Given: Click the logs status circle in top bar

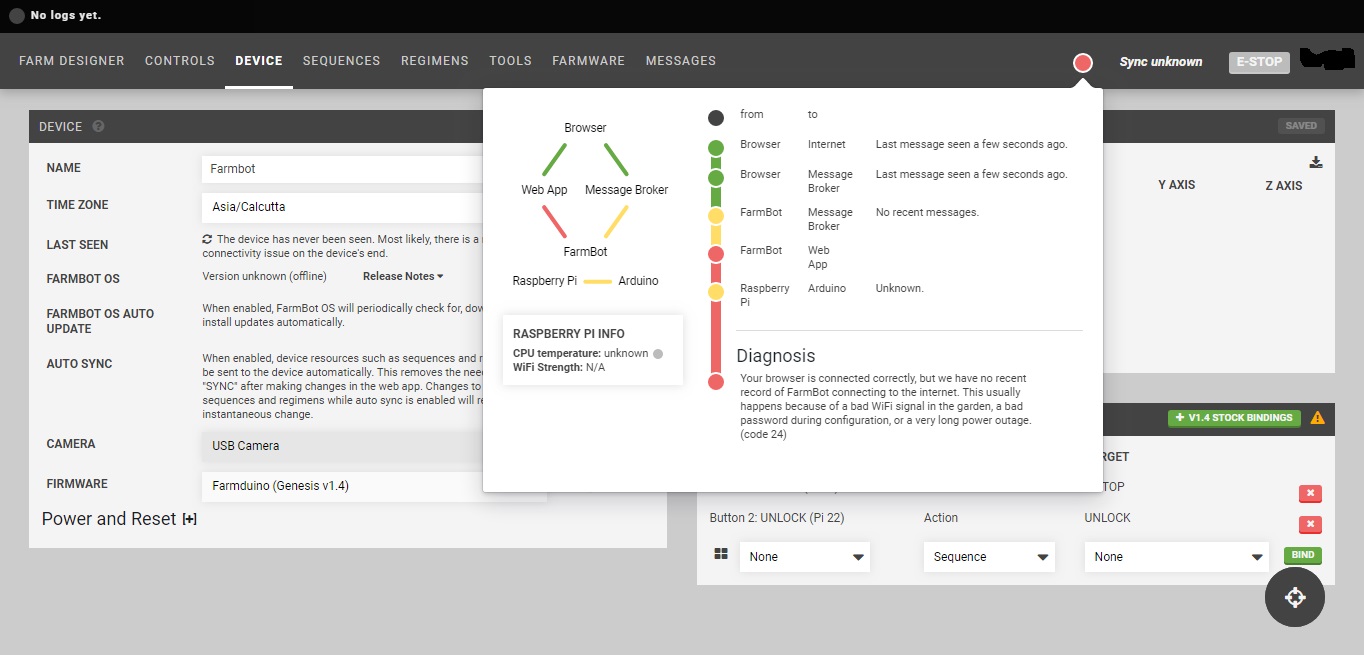Looking at the screenshot, I should pos(16,16).
